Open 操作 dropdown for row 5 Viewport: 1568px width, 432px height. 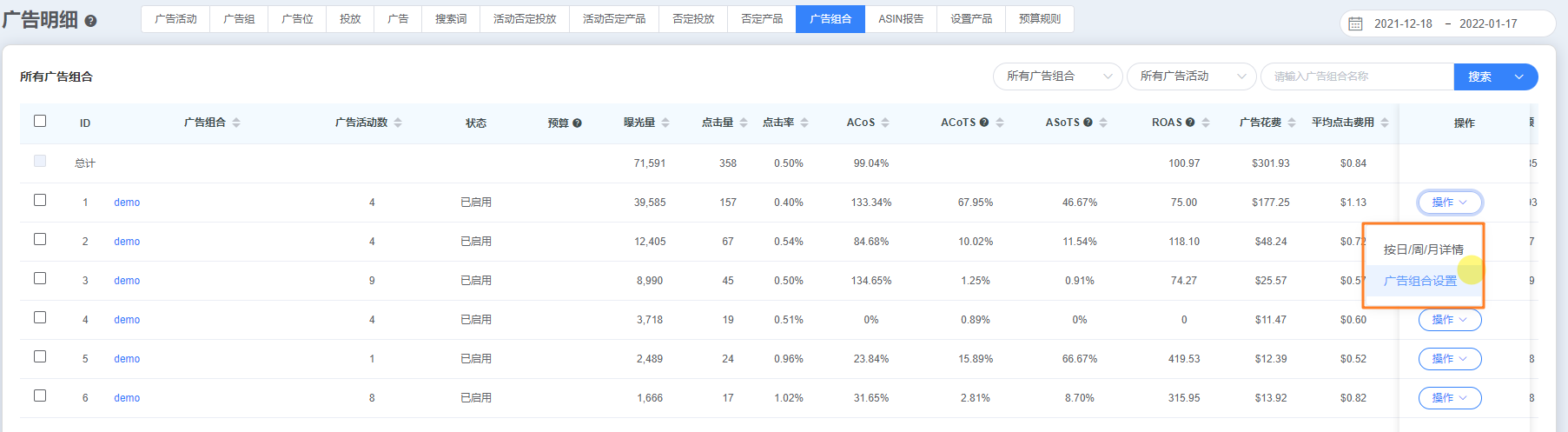click(x=1449, y=359)
